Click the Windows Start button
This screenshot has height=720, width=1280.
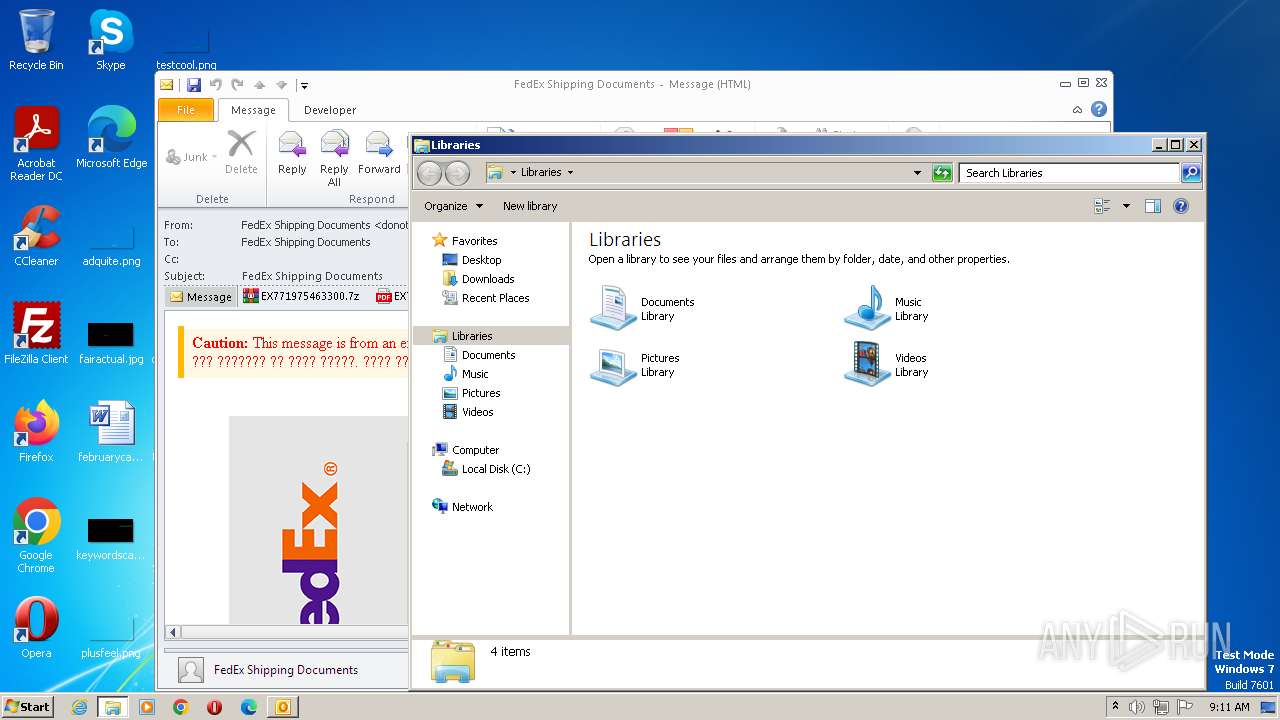tap(27, 706)
